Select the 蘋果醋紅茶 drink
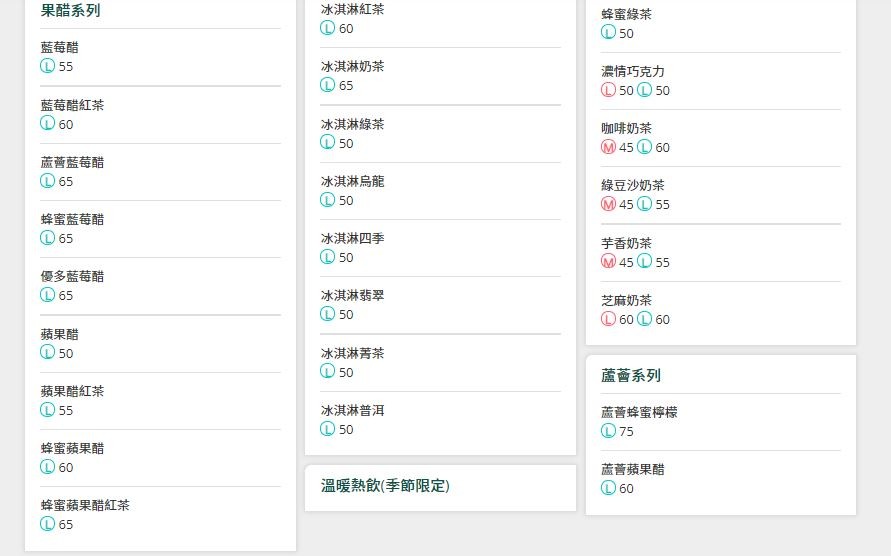Image resolution: width=891 pixels, height=556 pixels. [x=72, y=391]
